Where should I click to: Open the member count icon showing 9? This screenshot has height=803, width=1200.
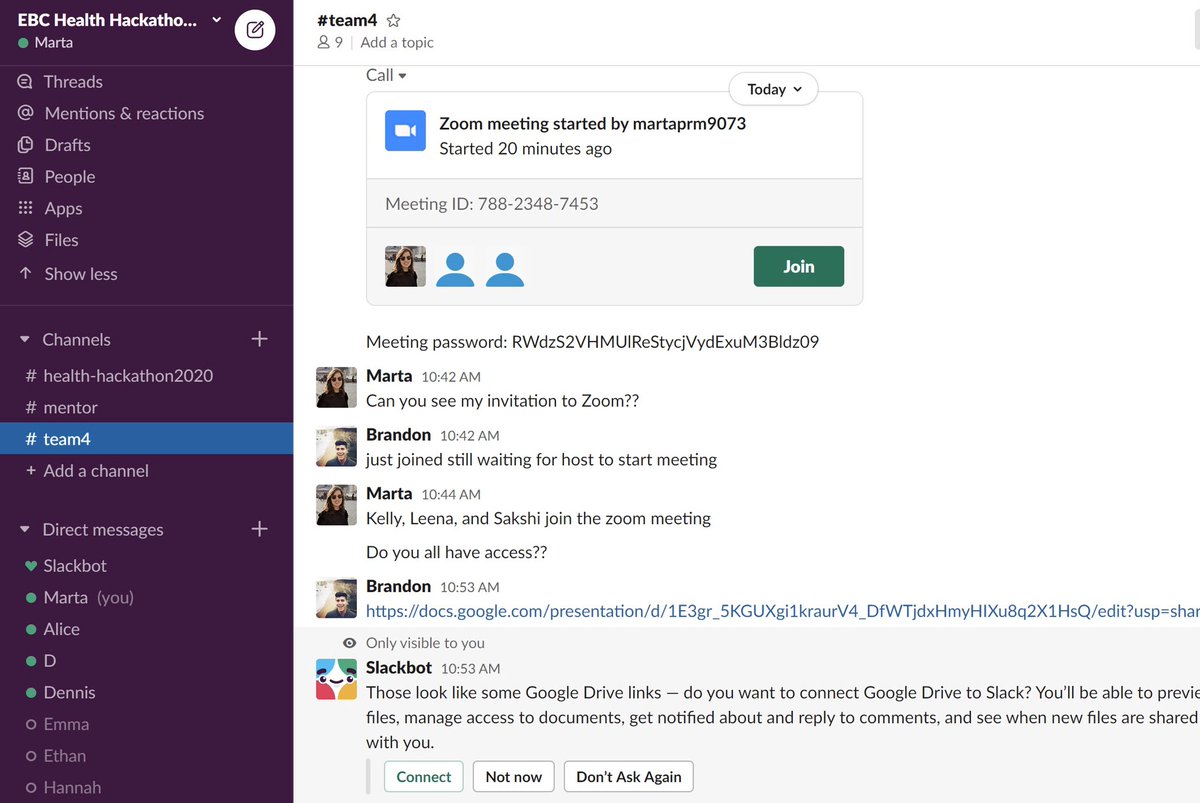330,42
